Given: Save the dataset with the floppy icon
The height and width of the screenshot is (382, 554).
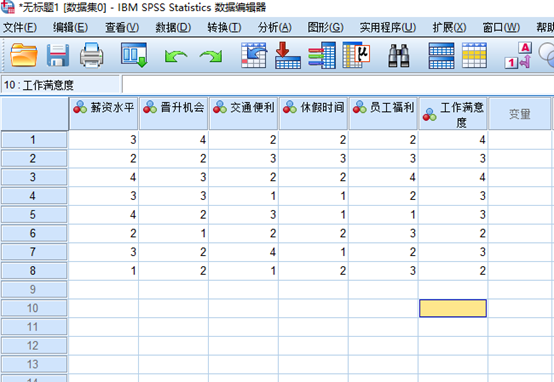Looking at the screenshot, I should tap(58, 55).
